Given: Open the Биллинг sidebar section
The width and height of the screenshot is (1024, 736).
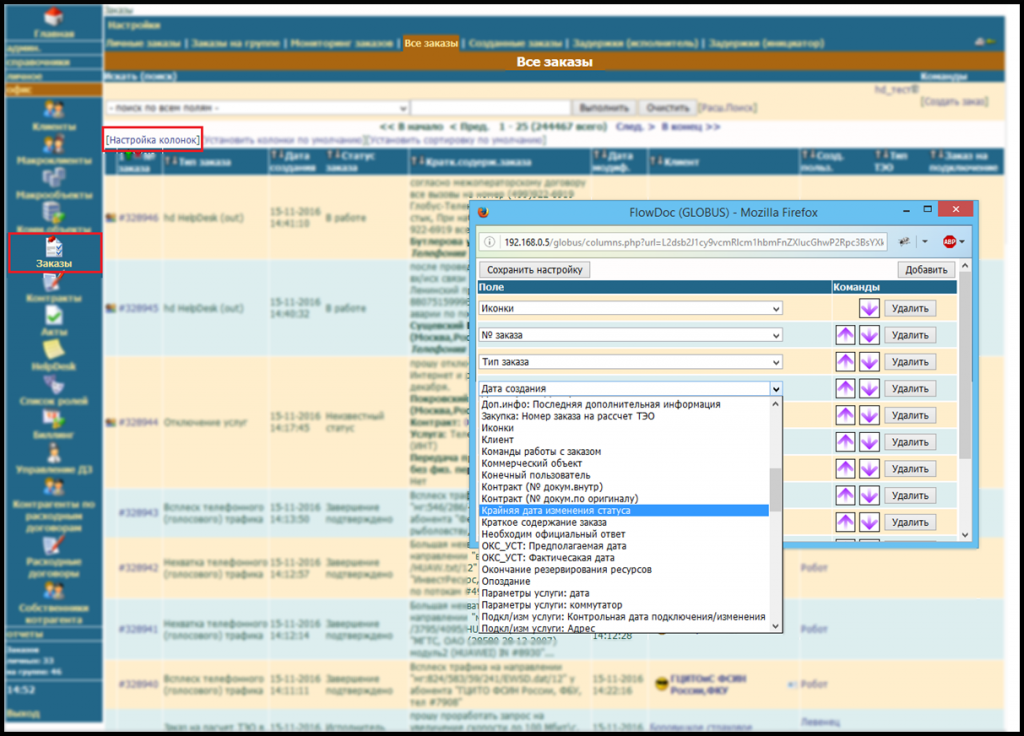Looking at the screenshot, I should pos(54,424).
